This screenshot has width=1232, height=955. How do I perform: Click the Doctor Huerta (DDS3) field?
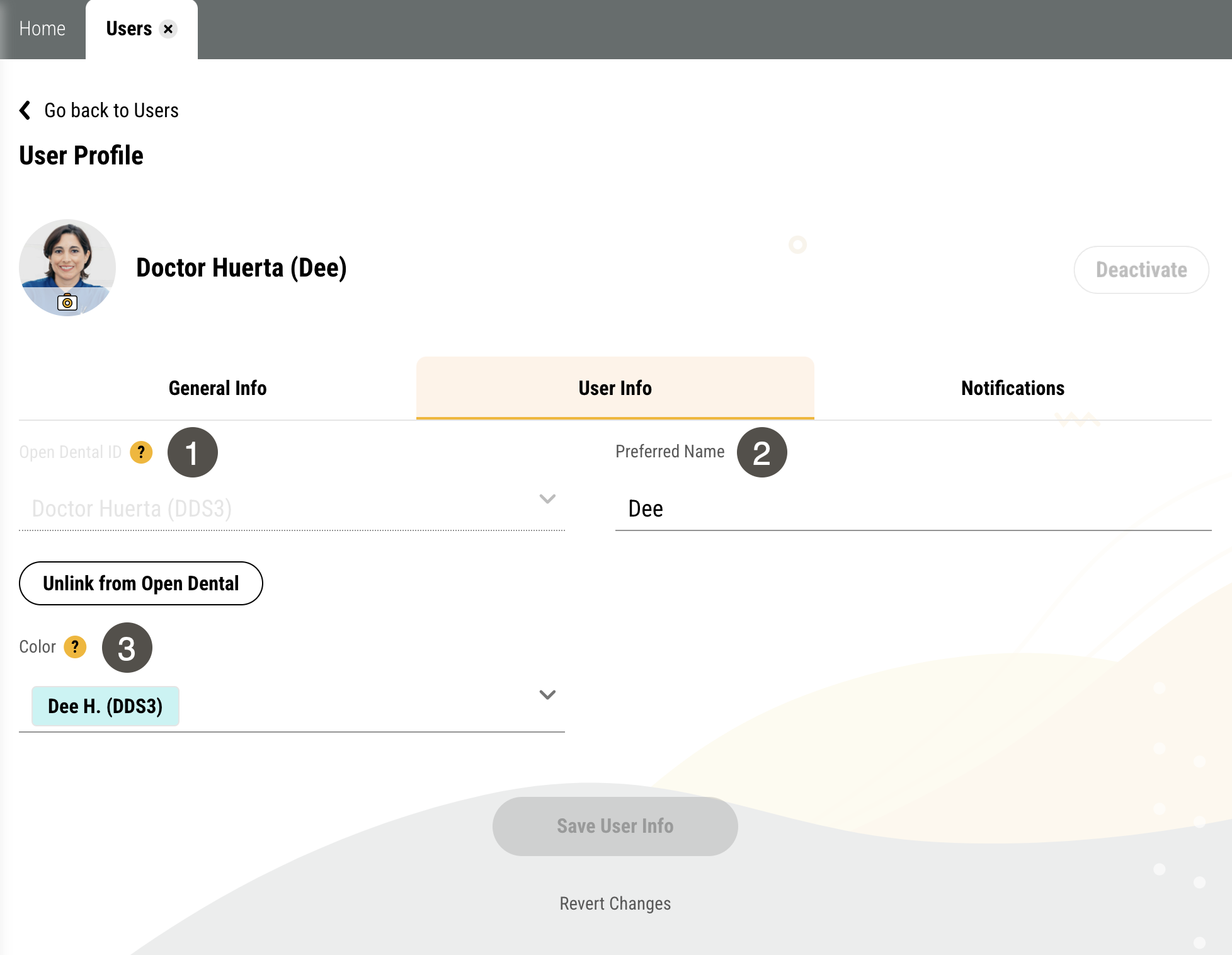point(292,508)
